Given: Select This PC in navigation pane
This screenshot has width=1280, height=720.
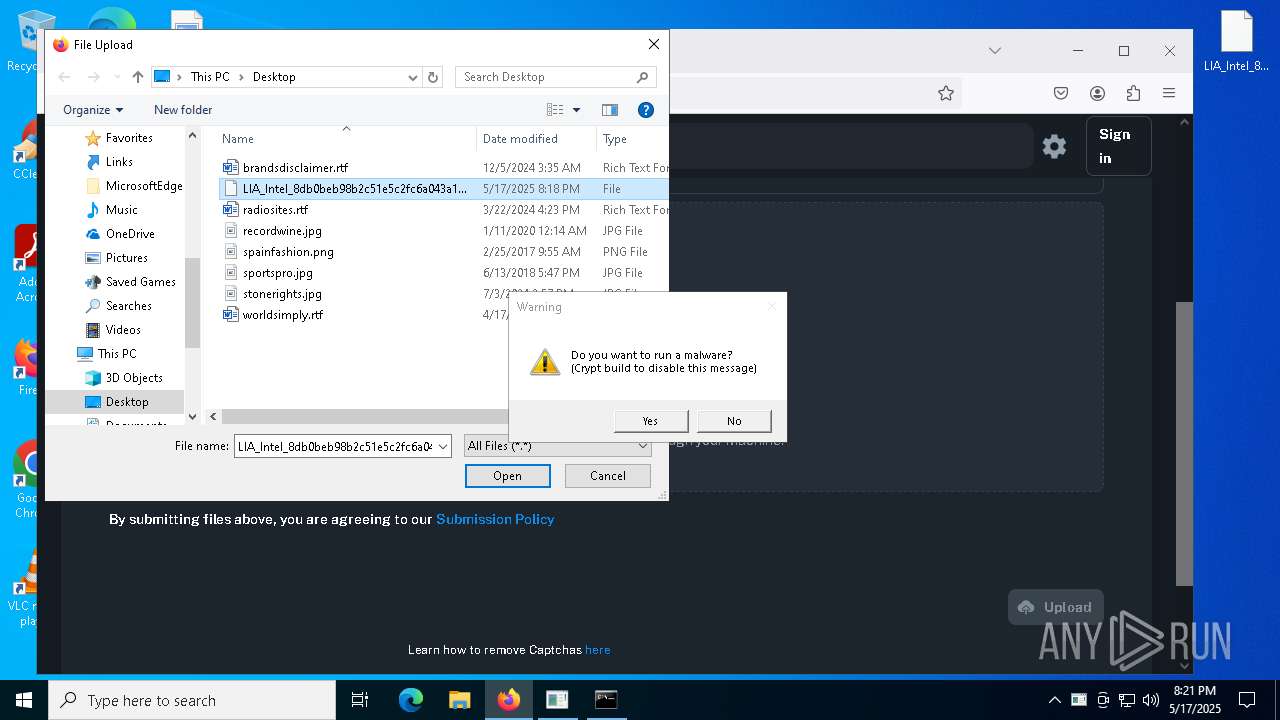Looking at the screenshot, I should pos(117,354).
